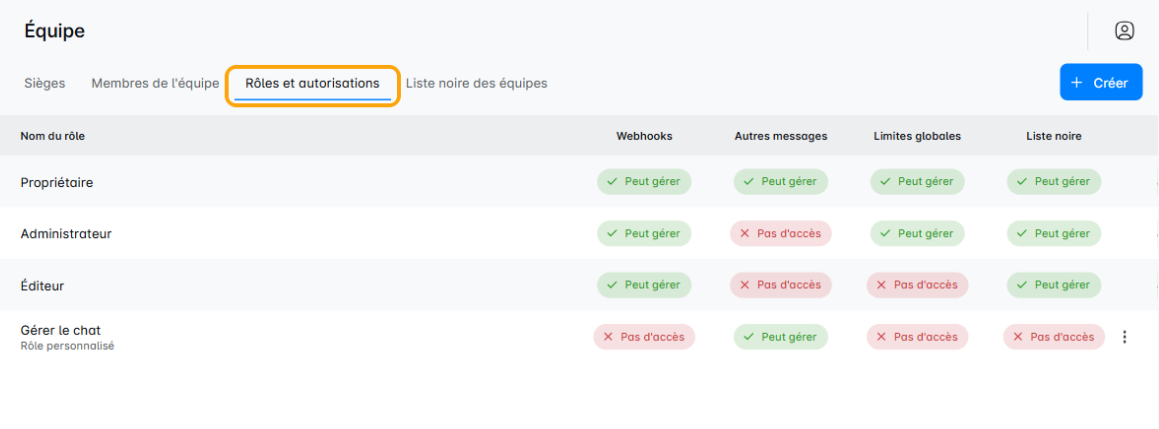Switch to the Sièges tab

point(45,83)
